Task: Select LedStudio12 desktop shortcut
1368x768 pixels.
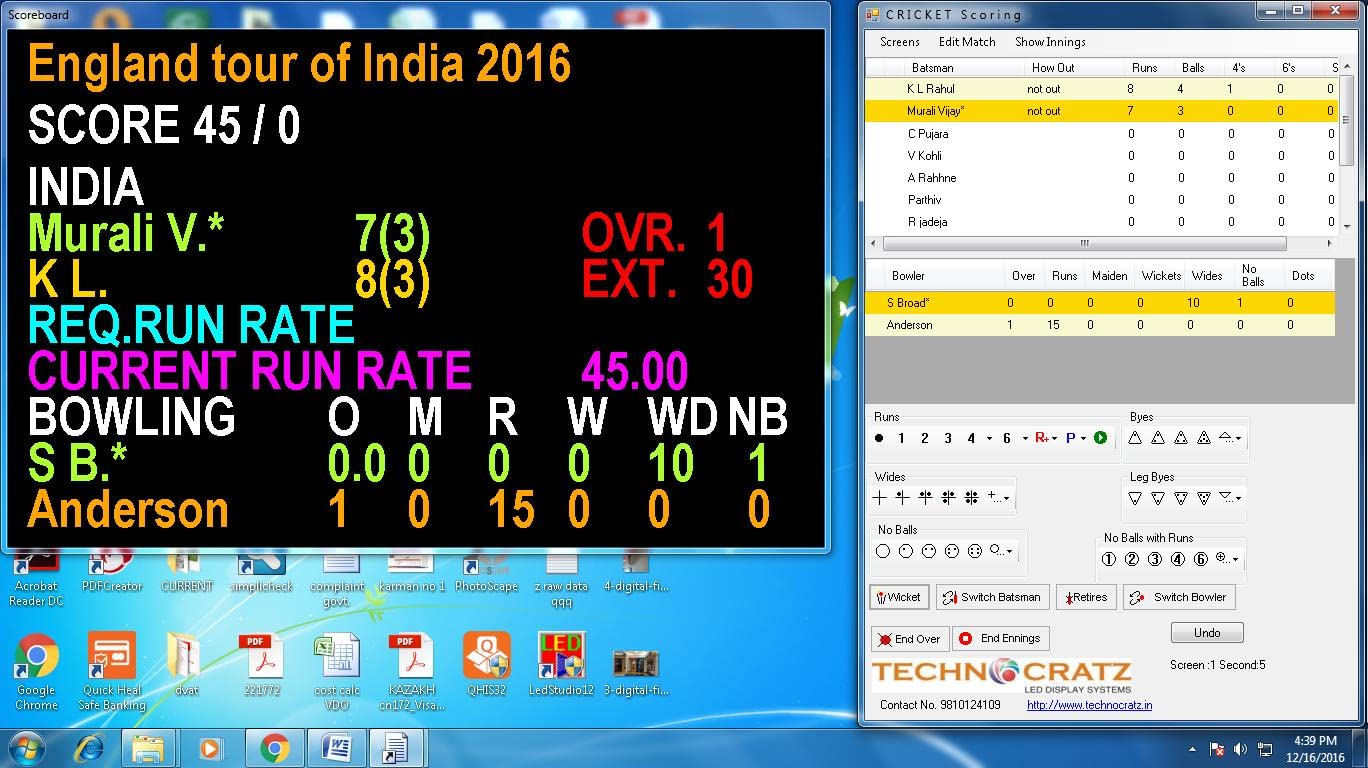Action: pos(561,664)
